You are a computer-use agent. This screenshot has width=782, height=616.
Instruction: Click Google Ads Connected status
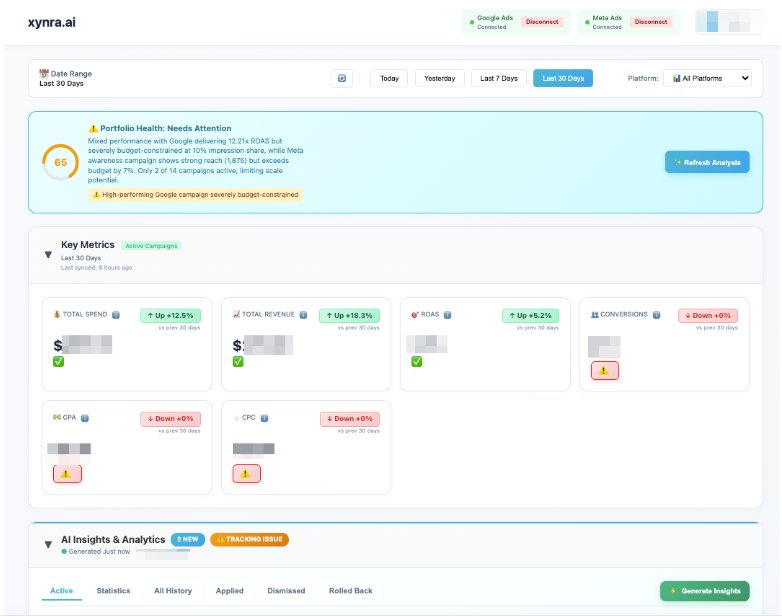click(x=491, y=22)
